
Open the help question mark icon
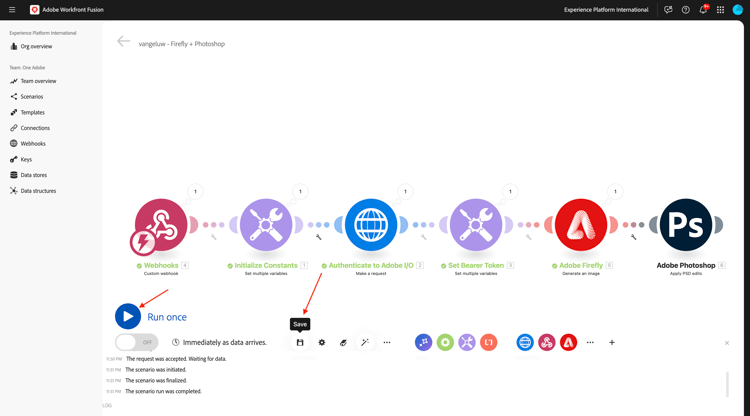pos(685,10)
